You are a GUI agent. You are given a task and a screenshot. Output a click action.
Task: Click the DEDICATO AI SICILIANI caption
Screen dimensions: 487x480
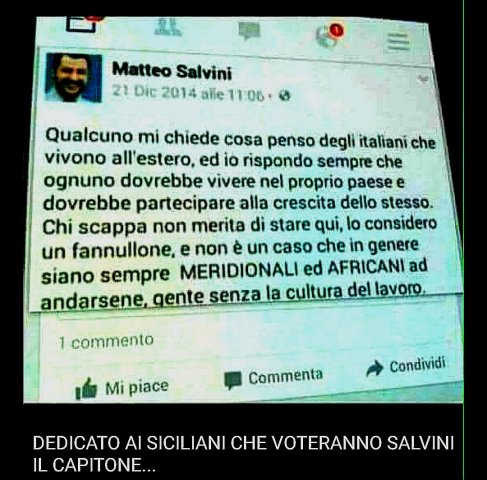243,454
